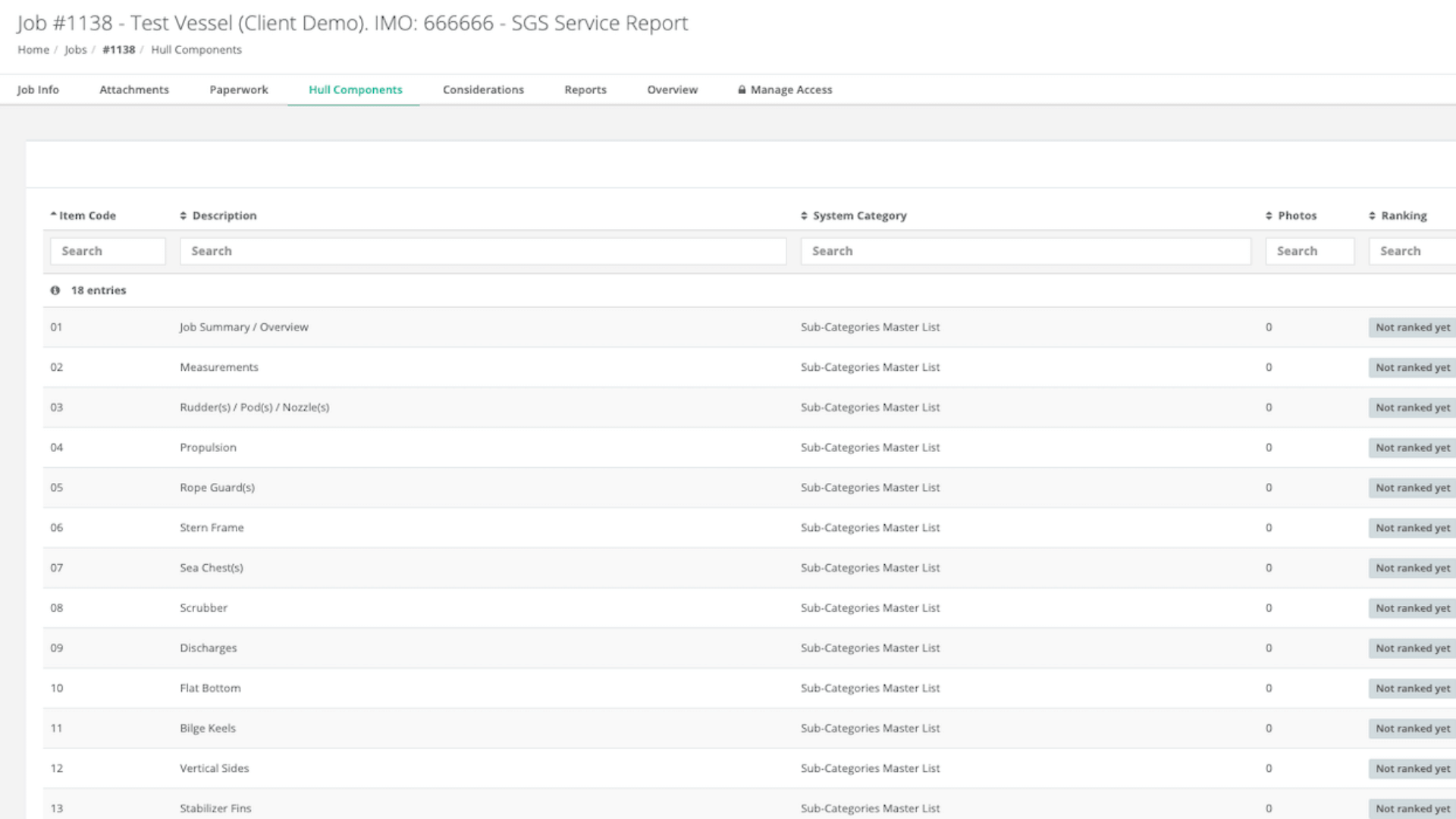Viewport: 1456px width, 819px height.
Task: Open the Considerations tab
Action: pos(483,89)
